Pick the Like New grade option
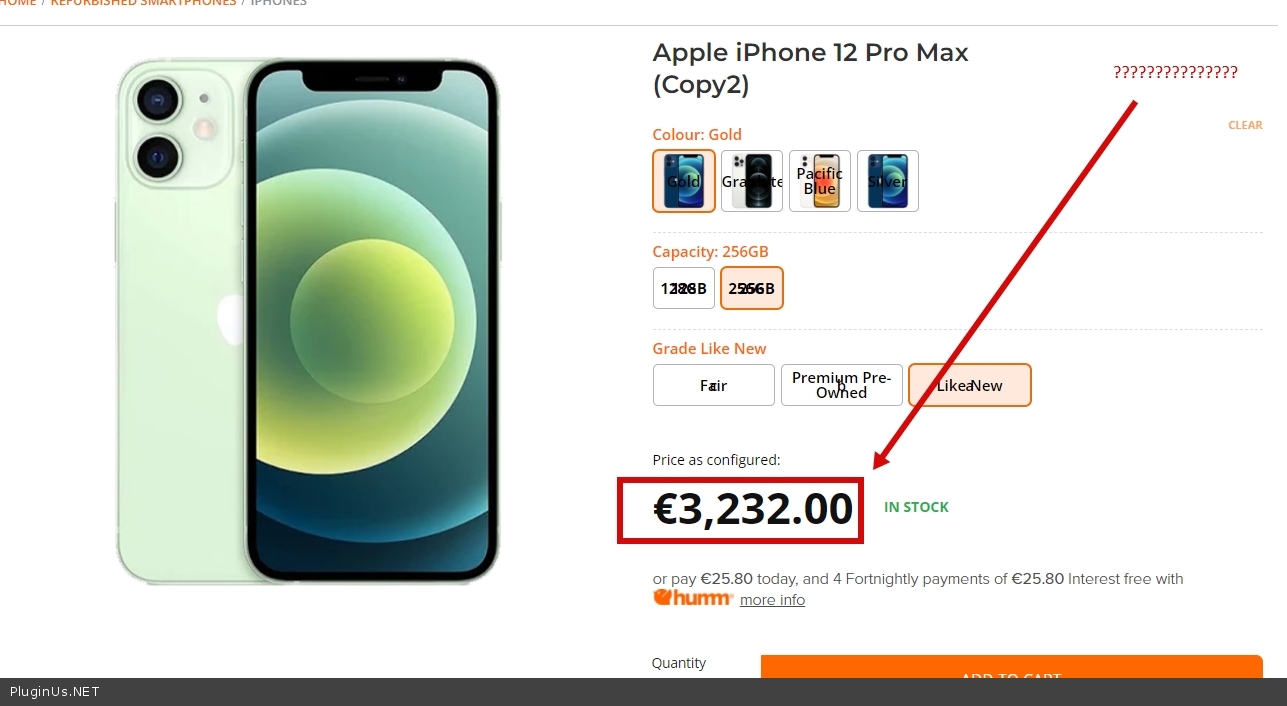Image resolution: width=1287 pixels, height=706 pixels. coord(970,385)
